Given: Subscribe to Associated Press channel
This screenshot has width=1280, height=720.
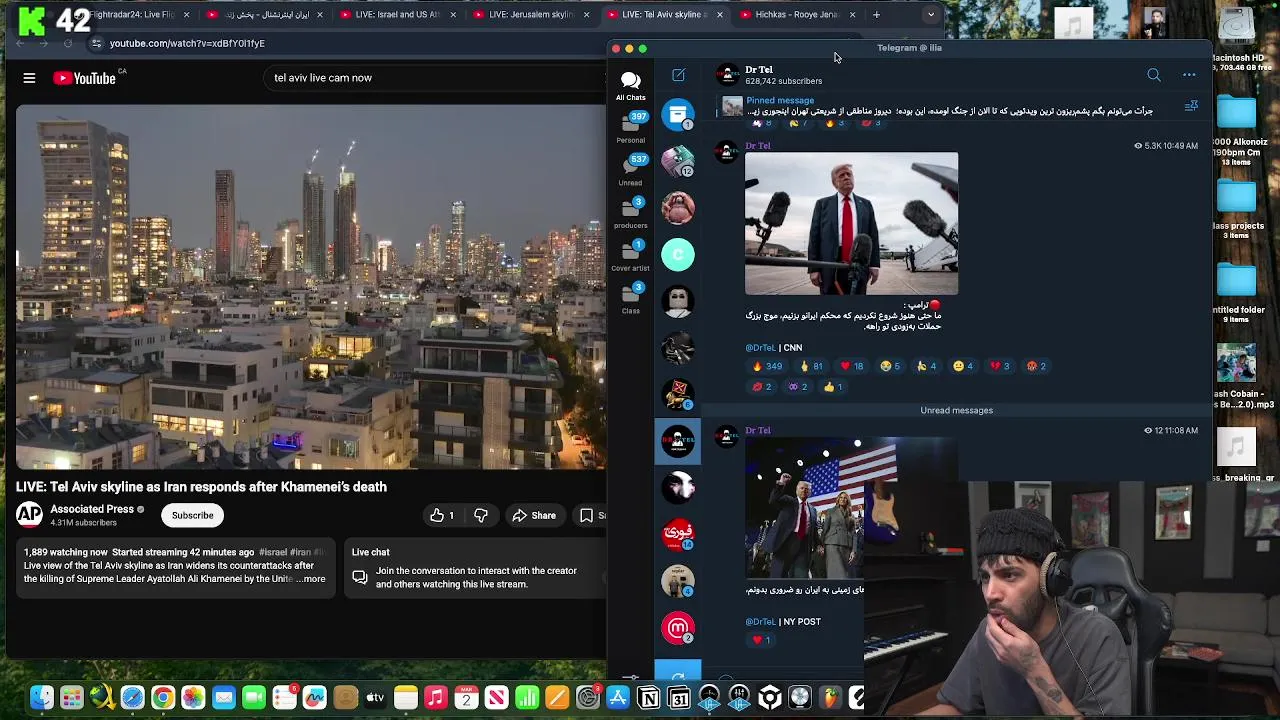Looking at the screenshot, I should pos(192,515).
